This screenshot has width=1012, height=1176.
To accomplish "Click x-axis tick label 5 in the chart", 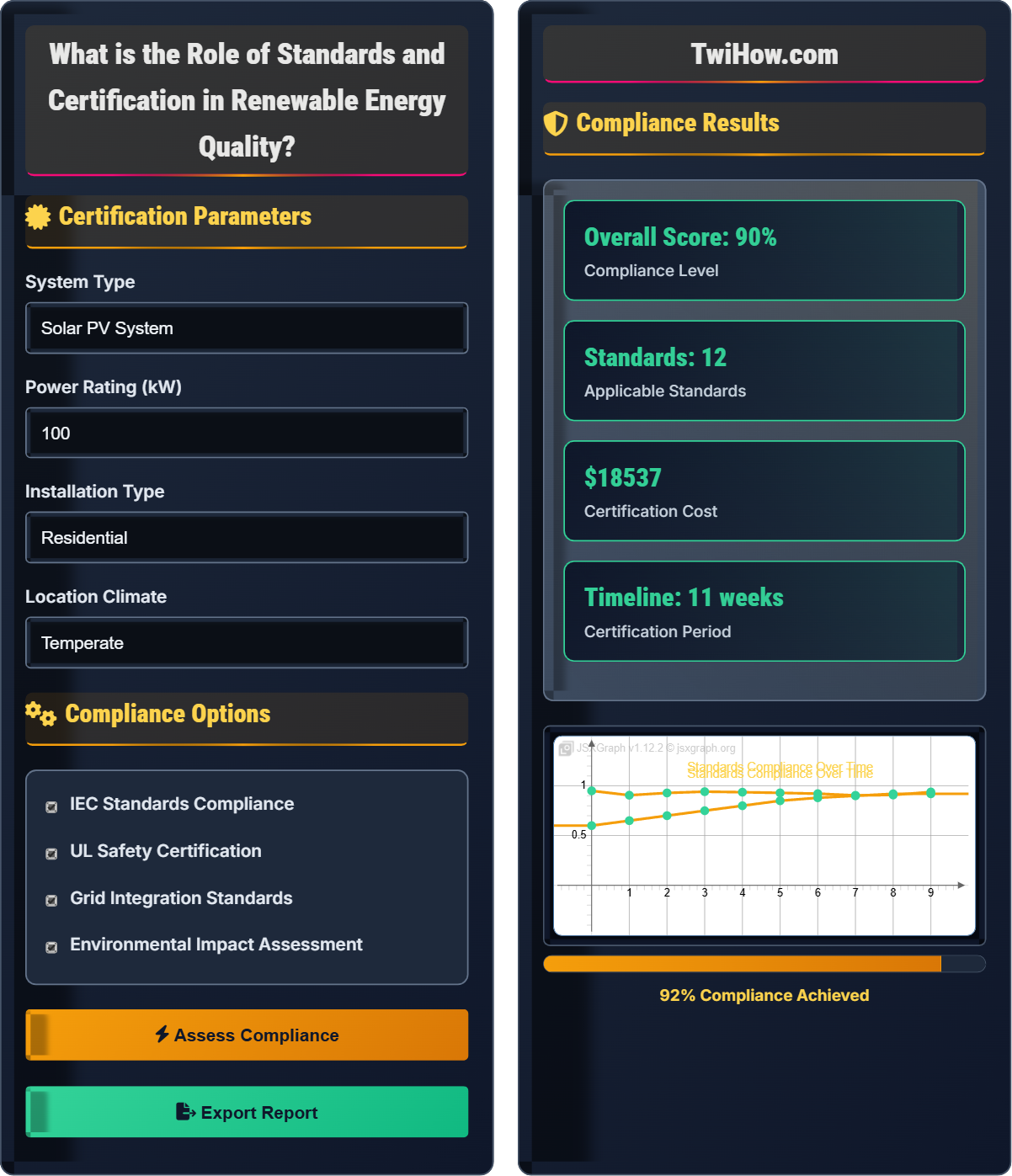I will [x=780, y=893].
